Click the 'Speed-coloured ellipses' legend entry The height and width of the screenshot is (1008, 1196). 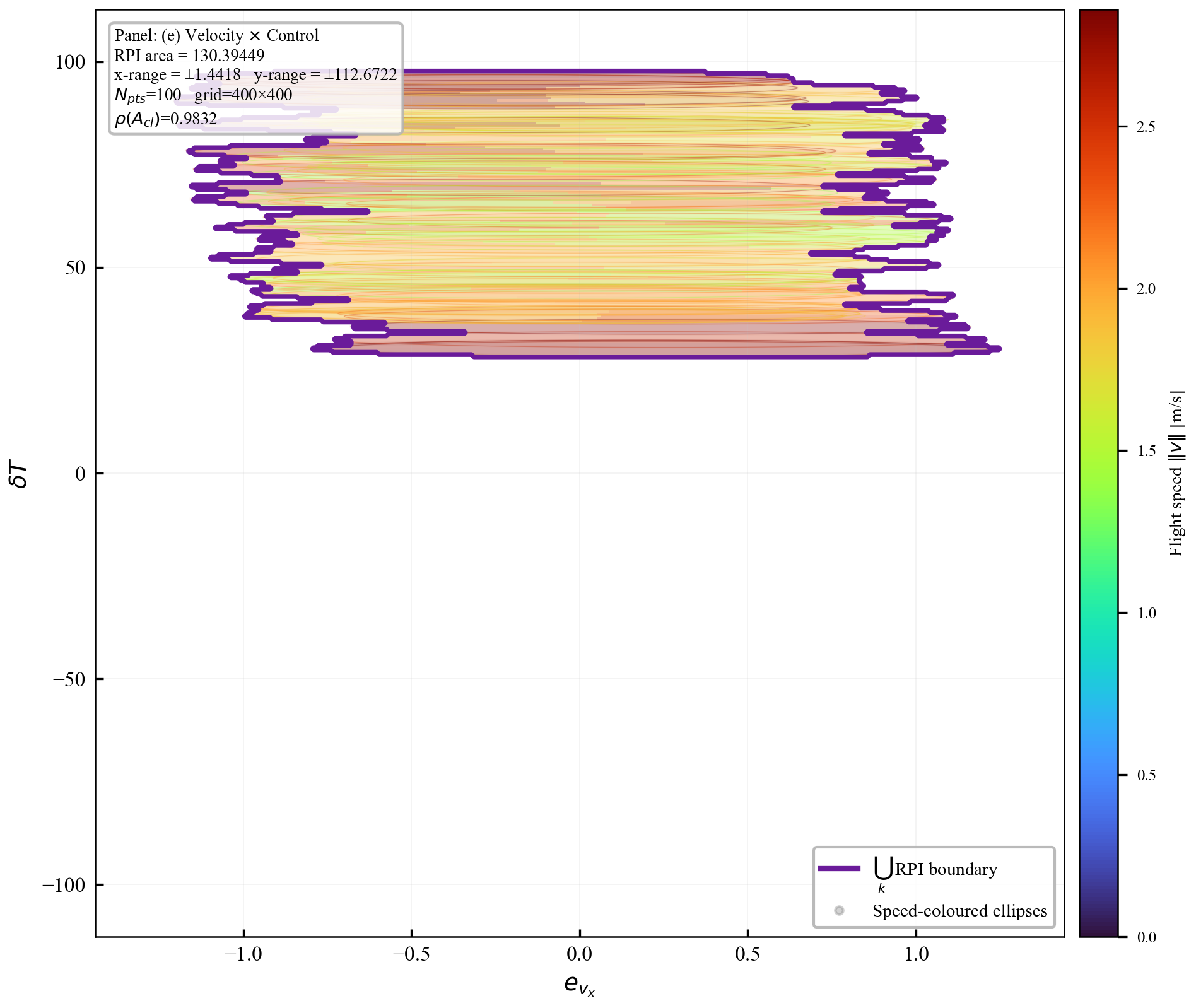click(x=959, y=911)
